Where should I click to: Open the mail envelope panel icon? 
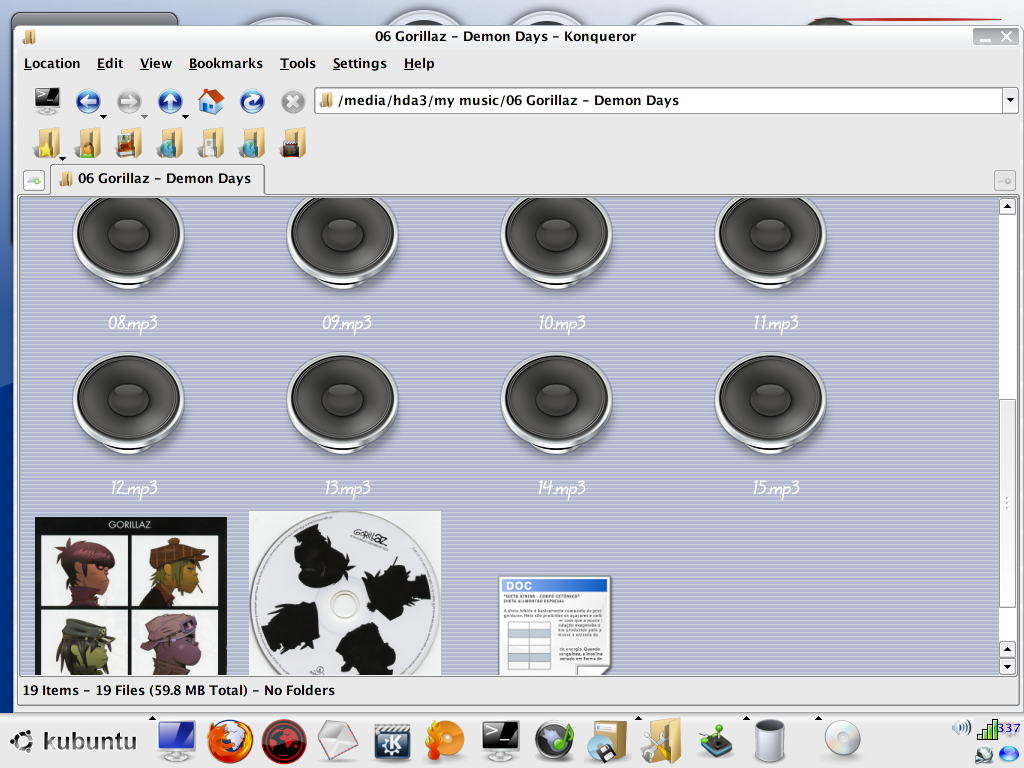[x=338, y=741]
